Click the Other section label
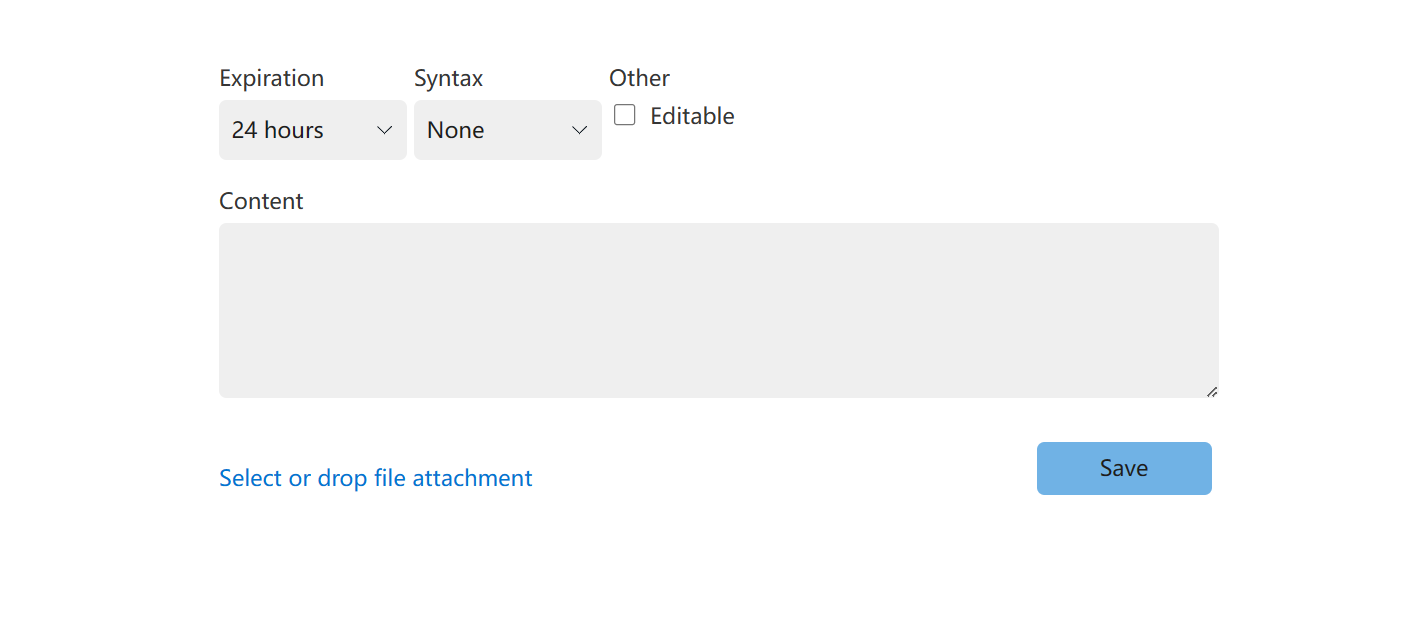Screen dimensions: 1406x633 tap(639, 78)
